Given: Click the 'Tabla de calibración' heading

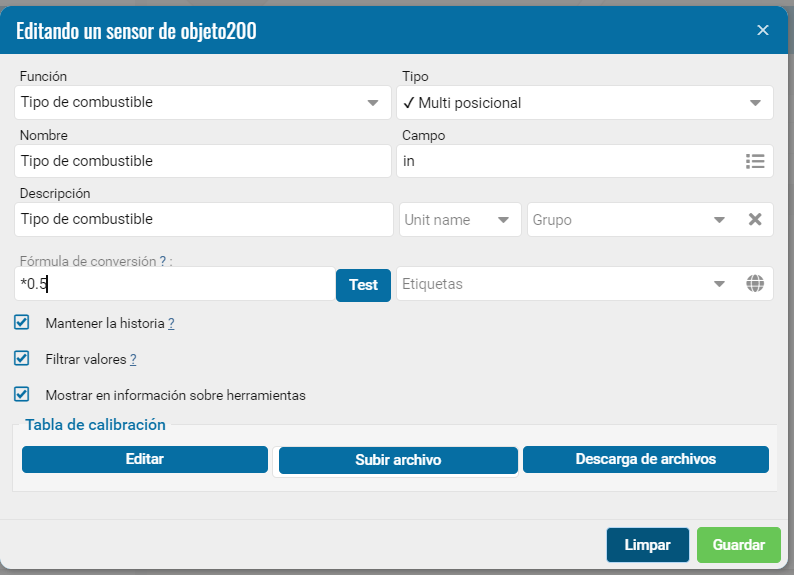Looking at the screenshot, I should point(95,425).
